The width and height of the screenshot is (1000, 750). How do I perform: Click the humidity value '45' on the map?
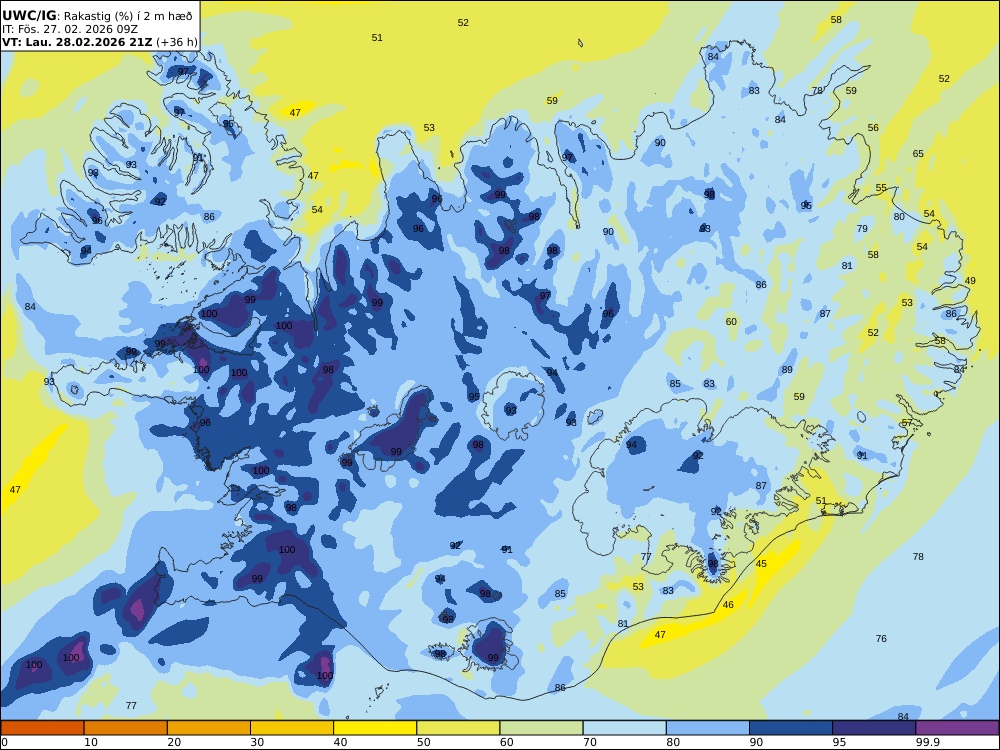point(761,564)
